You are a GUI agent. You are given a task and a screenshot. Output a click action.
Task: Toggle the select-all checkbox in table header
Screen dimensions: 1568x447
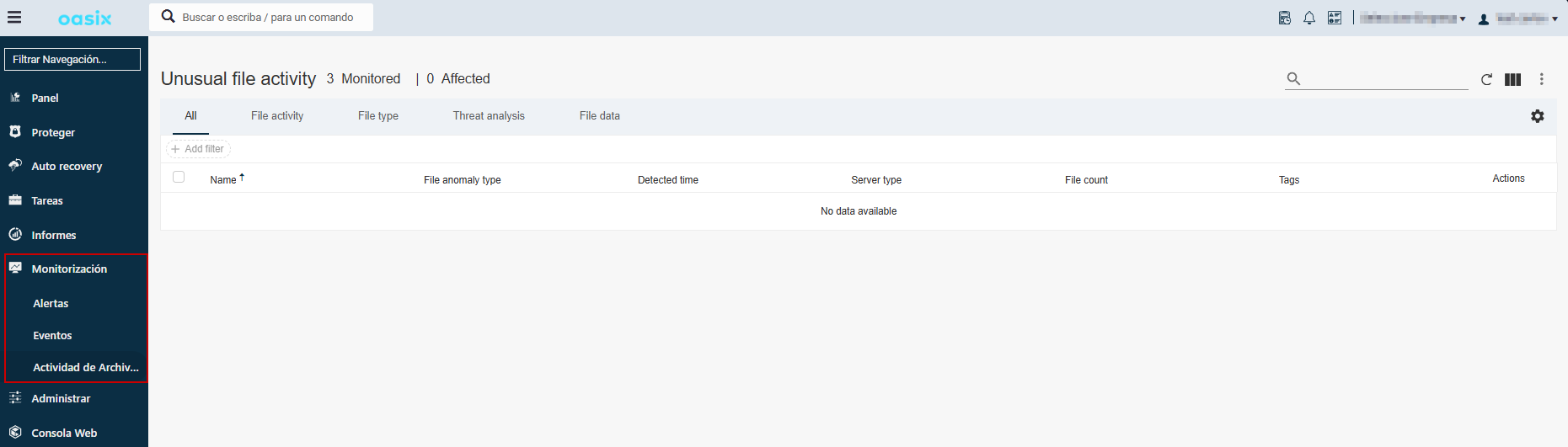[x=179, y=177]
